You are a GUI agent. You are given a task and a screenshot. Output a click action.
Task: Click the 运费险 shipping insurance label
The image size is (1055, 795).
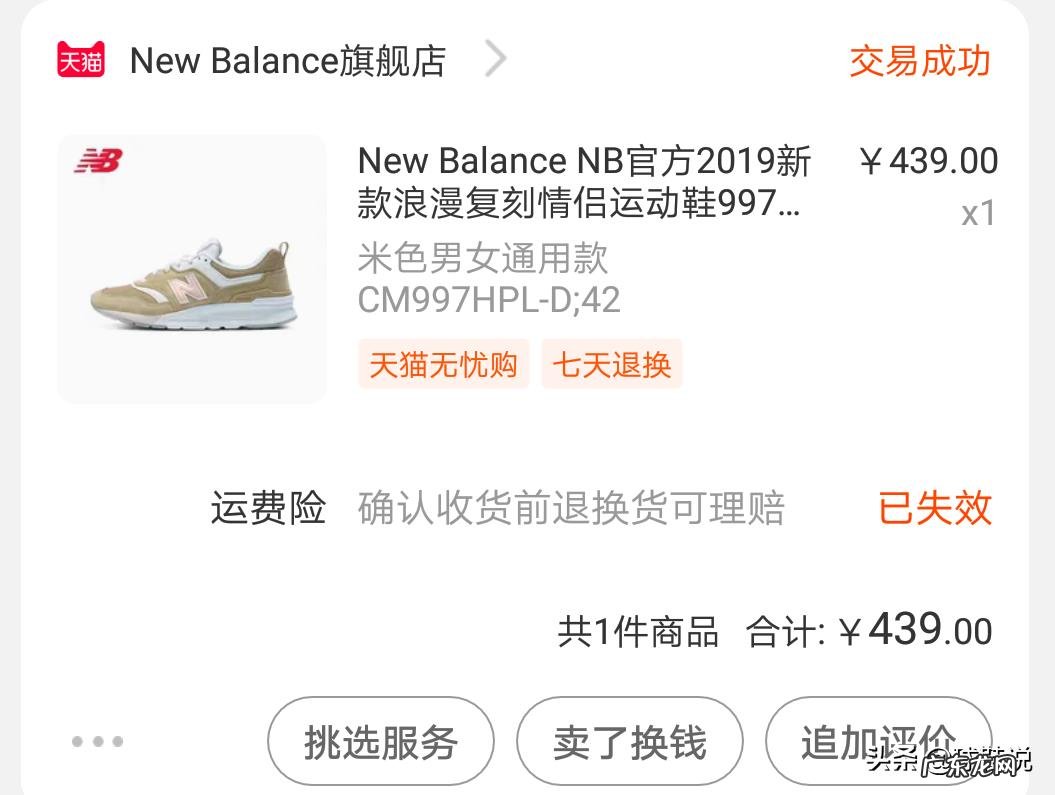267,509
